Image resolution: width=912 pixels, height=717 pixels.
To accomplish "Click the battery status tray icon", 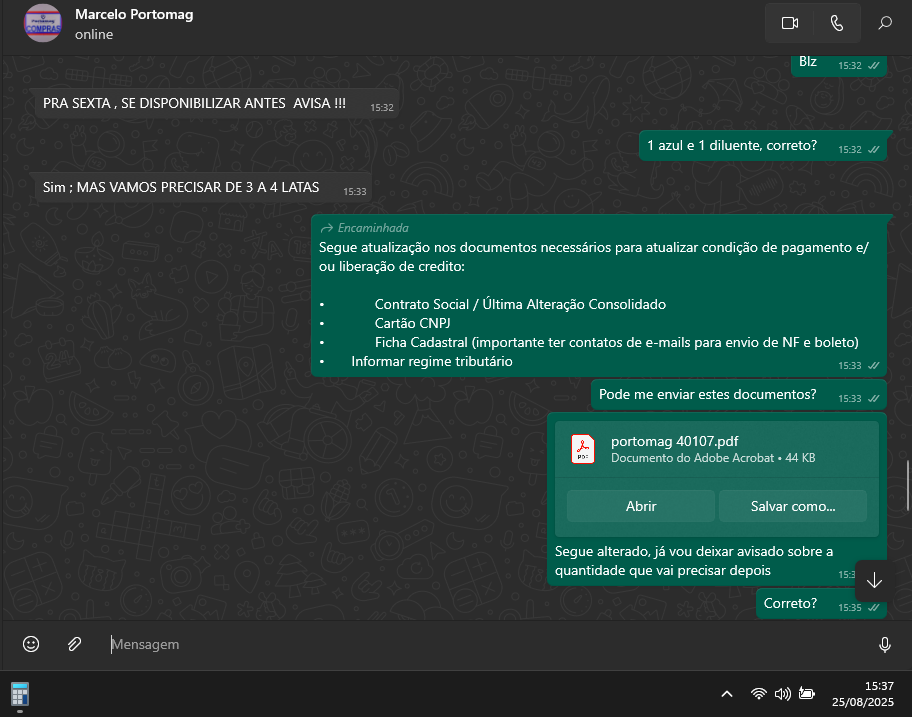I will click(x=807, y=693).
